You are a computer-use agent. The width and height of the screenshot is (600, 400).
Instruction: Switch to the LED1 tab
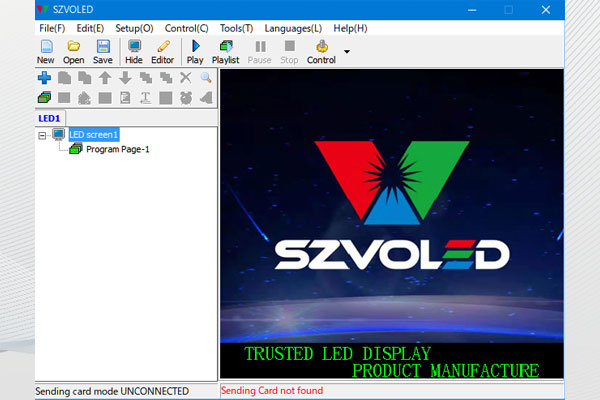(x=49, y=117)
